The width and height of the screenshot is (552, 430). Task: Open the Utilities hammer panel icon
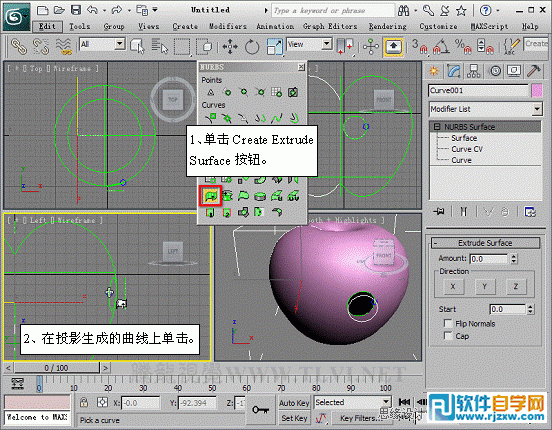[534, 71]
